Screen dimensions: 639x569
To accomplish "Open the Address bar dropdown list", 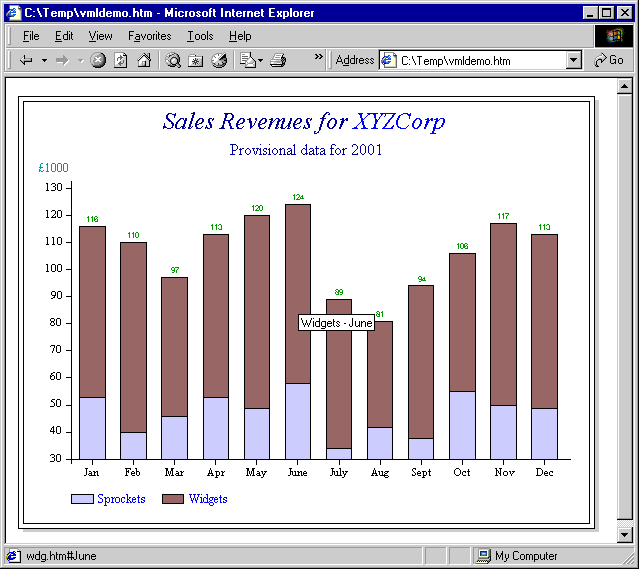I will tap(573, 61).
